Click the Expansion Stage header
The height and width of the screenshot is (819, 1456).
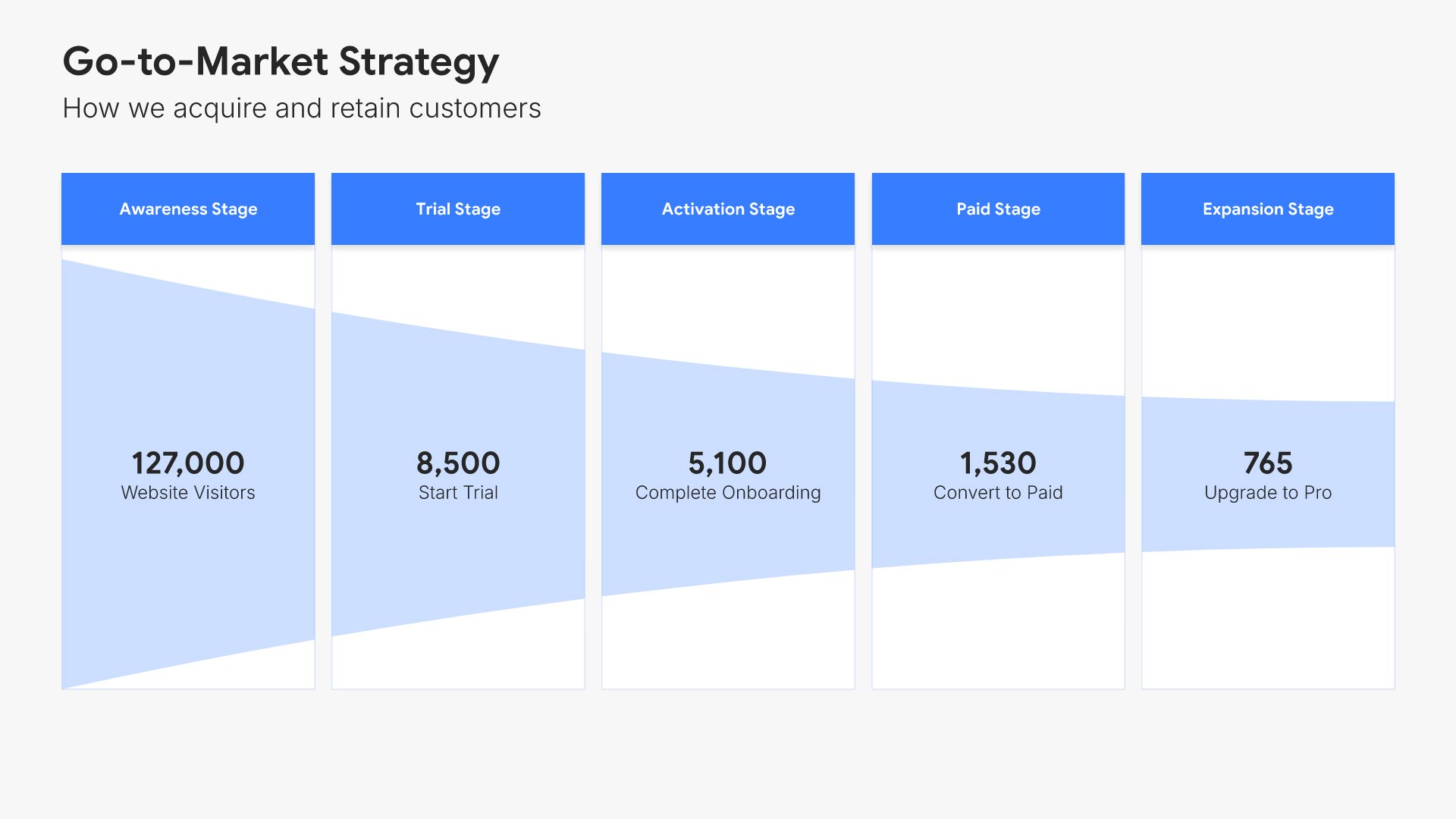coord(1268,209)
